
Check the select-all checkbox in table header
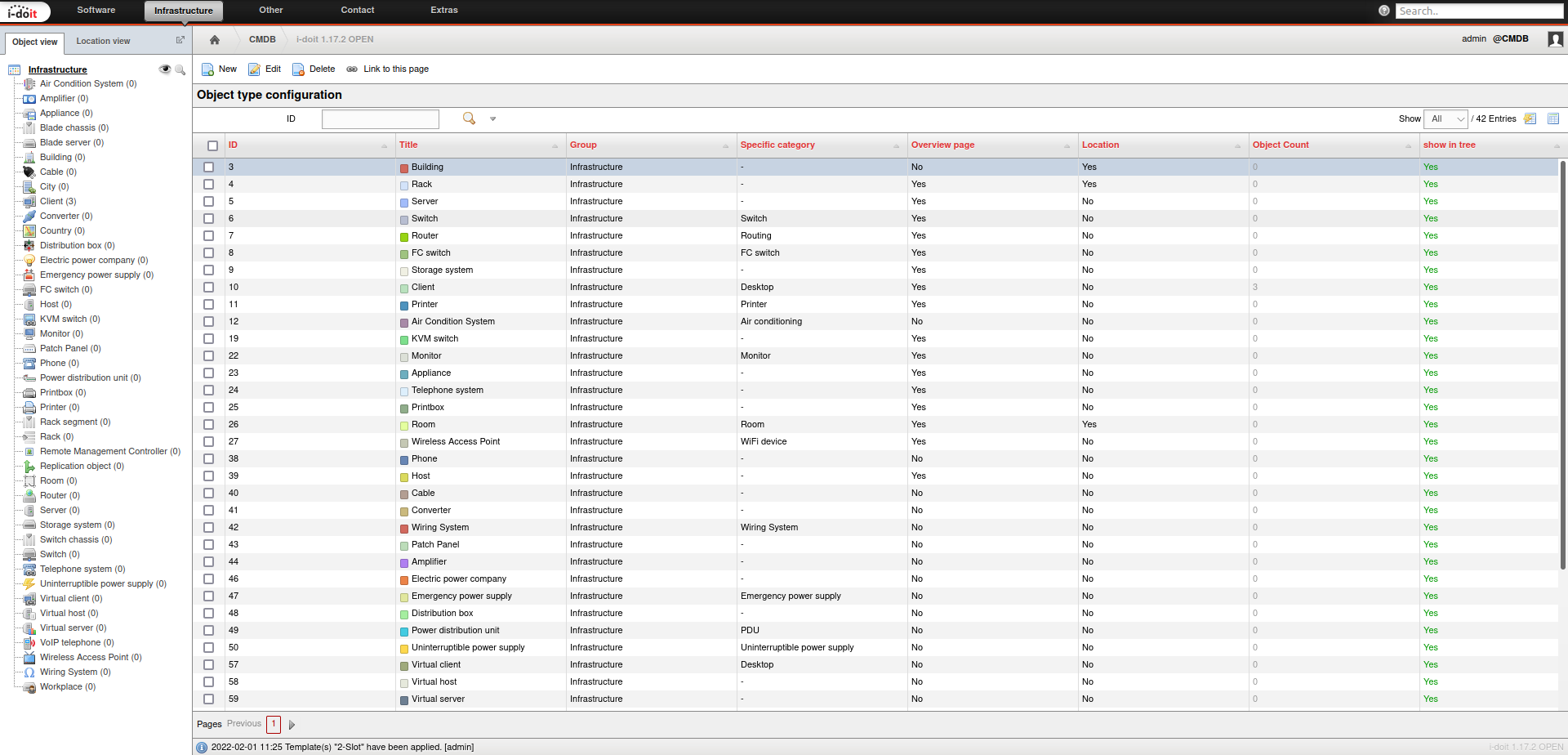pos(212,145)
